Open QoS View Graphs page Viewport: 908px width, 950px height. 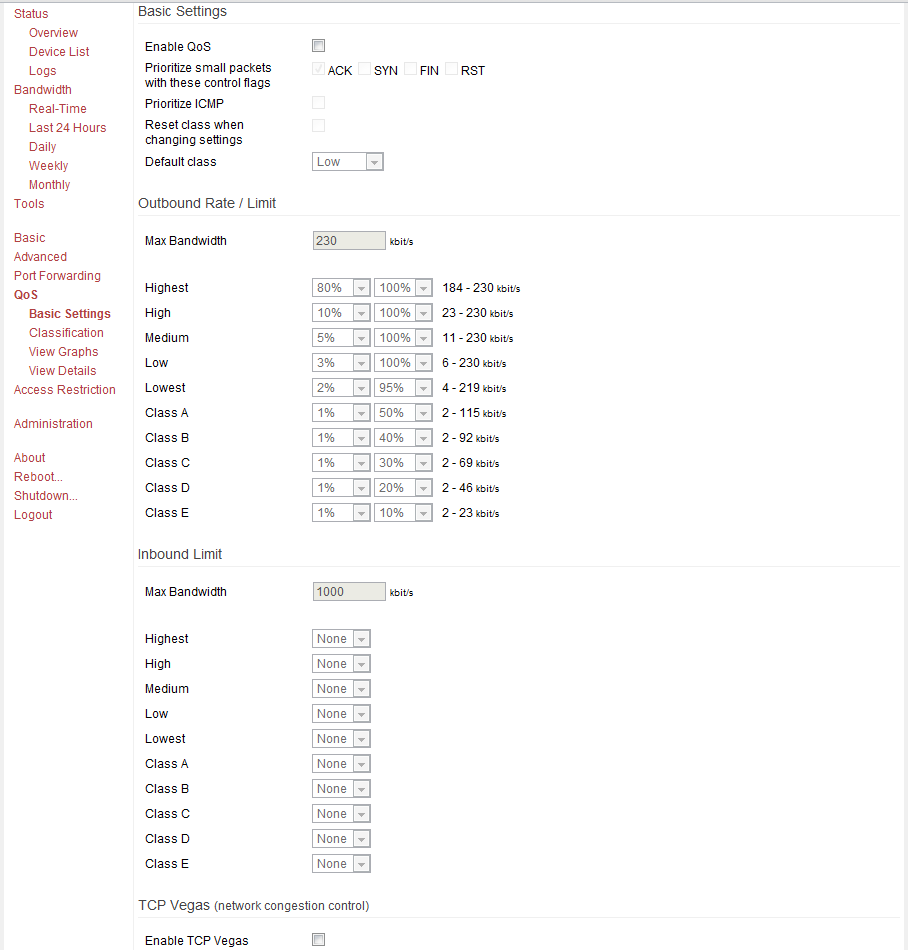click(64, 352)
